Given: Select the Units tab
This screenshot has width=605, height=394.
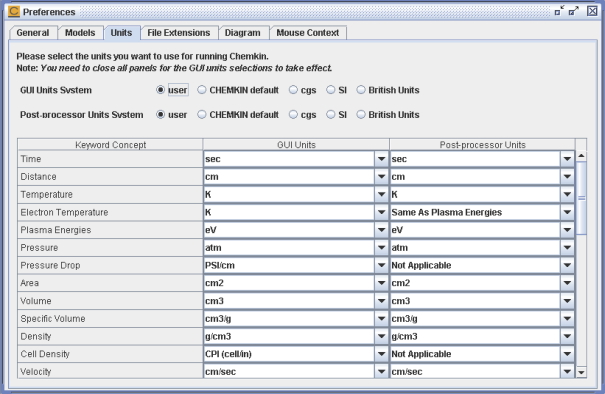Looking at the screenshot, I should 121,33.
